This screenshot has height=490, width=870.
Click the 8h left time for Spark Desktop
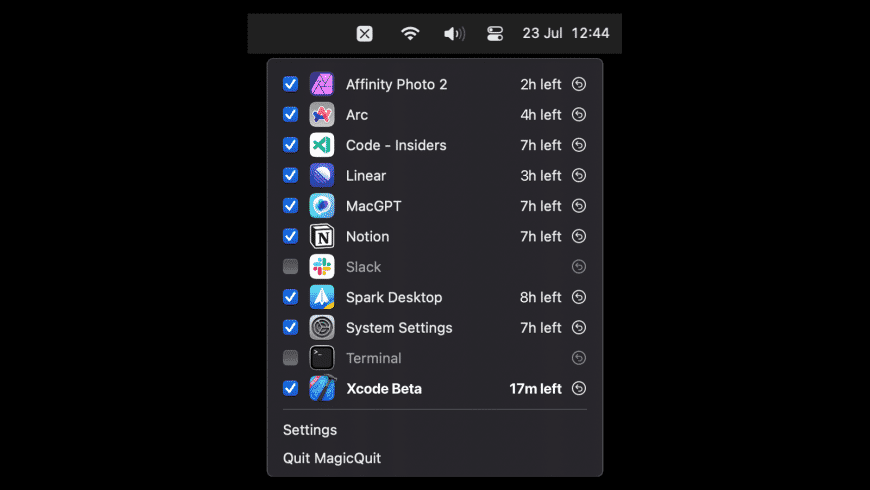tap(540, 297)
